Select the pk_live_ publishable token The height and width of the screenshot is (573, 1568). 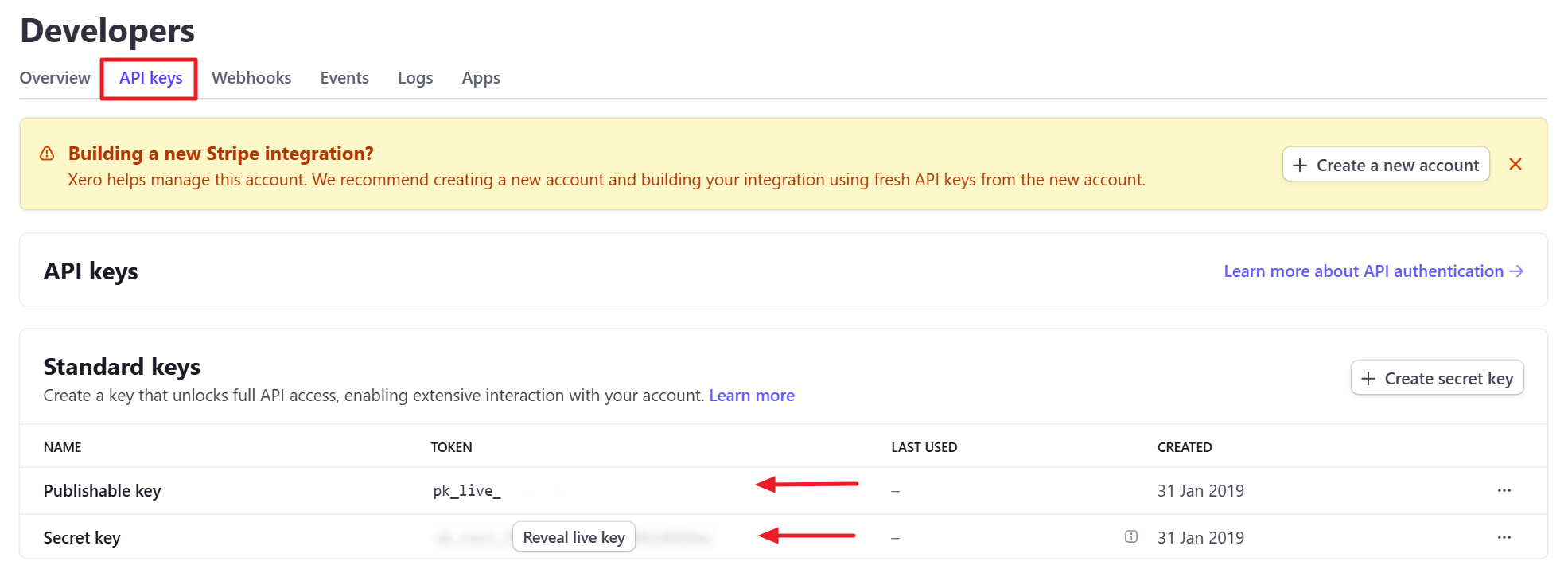point(467,491)
